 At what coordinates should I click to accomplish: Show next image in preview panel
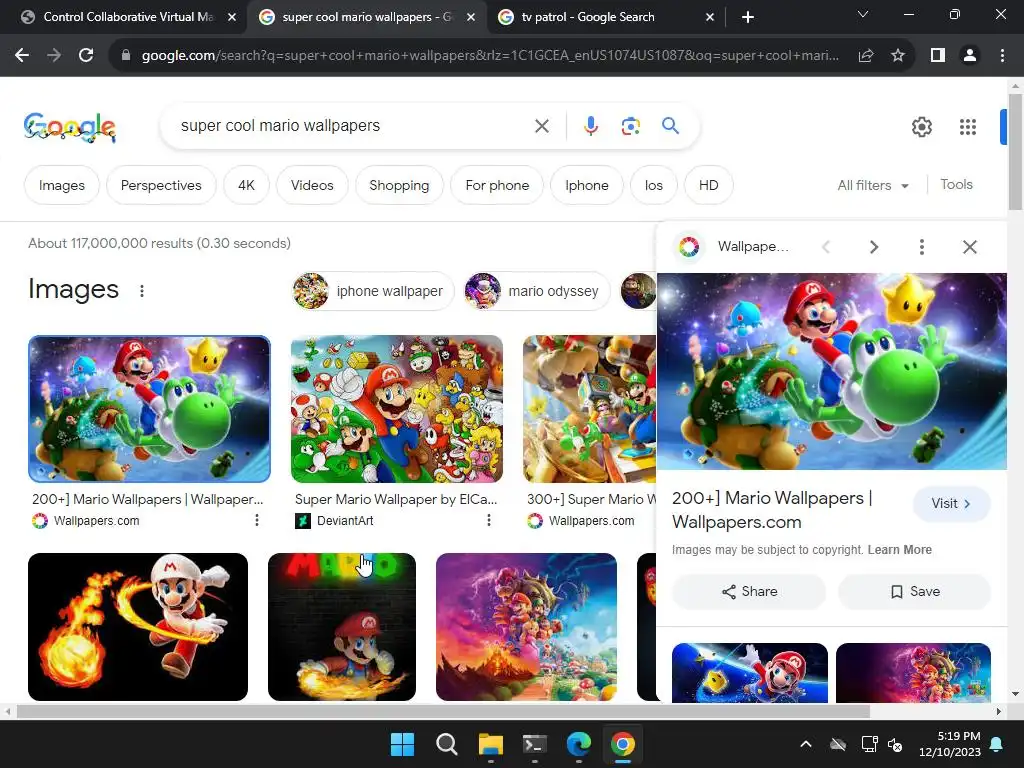click(874, 247)
